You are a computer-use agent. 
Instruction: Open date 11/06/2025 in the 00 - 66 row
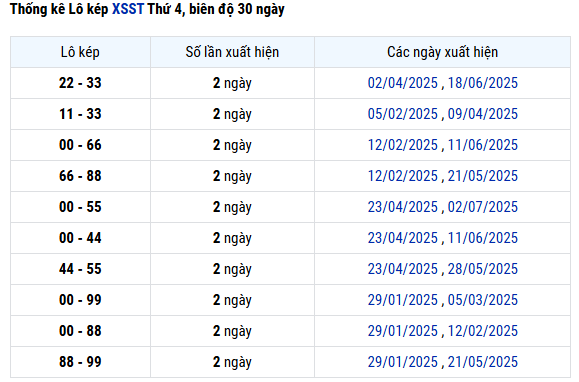click(x=483, y=145)
